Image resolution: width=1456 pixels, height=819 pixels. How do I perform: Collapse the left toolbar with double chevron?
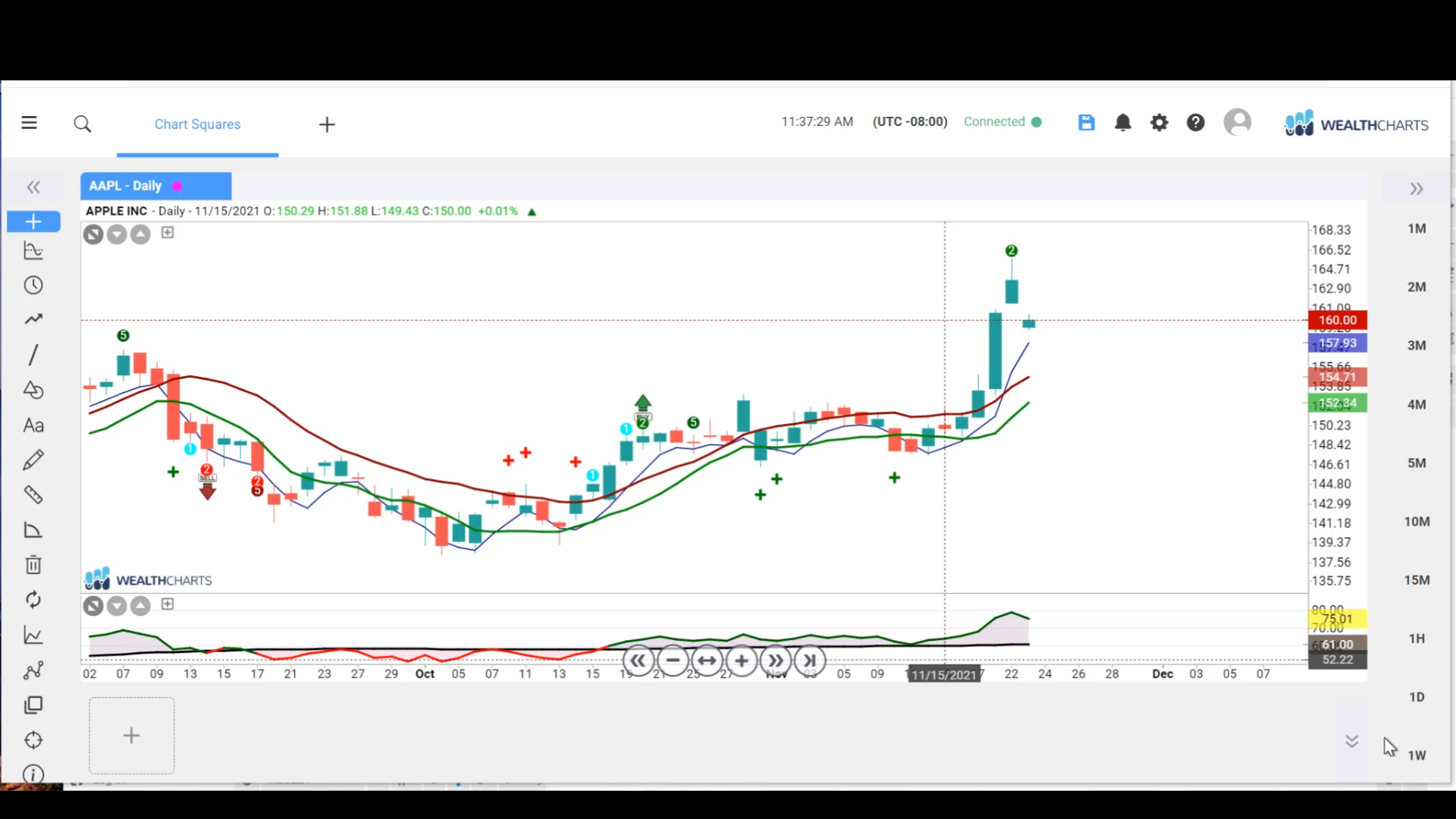(33, 187)
